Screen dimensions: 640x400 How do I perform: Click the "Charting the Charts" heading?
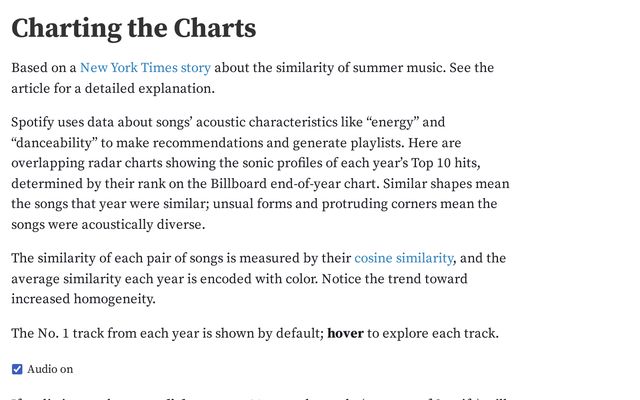[x=134, y=29]
